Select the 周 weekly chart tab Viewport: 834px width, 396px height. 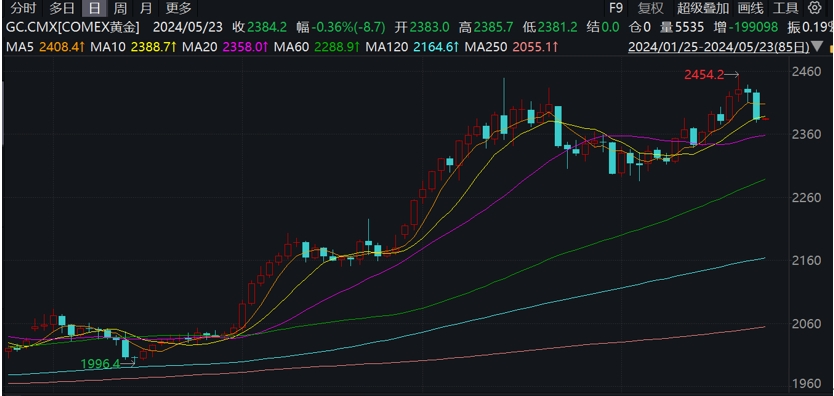pos(120,8)
